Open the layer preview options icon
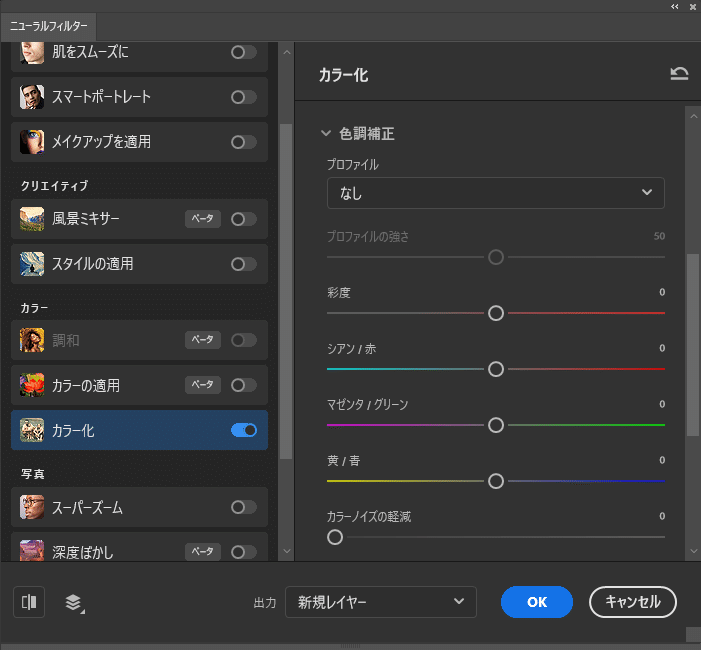 tap(74, 603)
